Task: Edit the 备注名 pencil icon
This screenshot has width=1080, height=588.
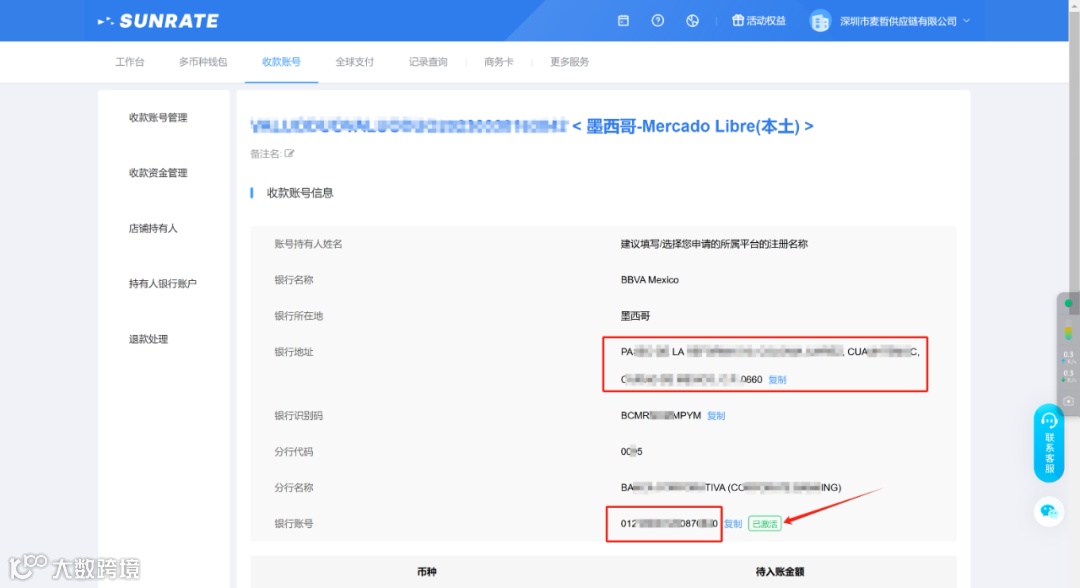Action: pos(289,154)
